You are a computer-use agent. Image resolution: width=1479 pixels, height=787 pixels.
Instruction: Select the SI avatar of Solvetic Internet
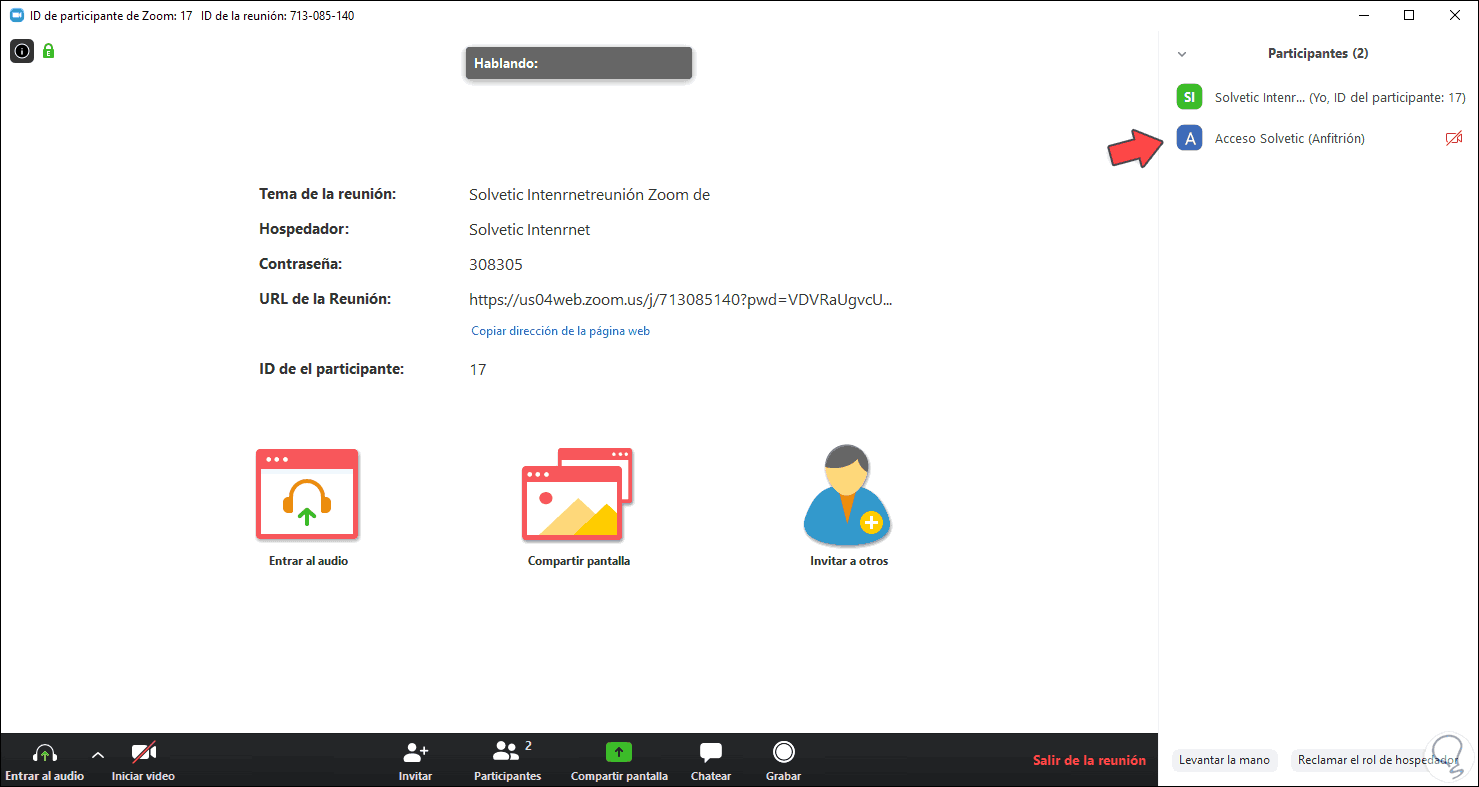[x=1189, y=97]
